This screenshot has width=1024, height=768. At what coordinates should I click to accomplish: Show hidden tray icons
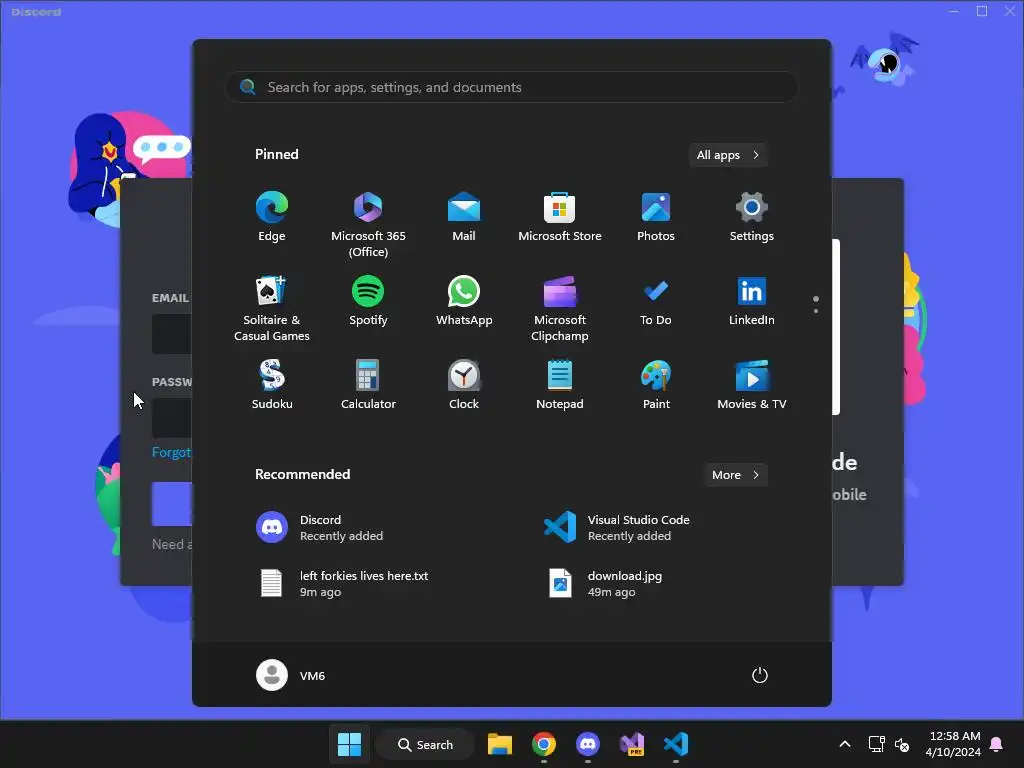click(x=844, y=744)
